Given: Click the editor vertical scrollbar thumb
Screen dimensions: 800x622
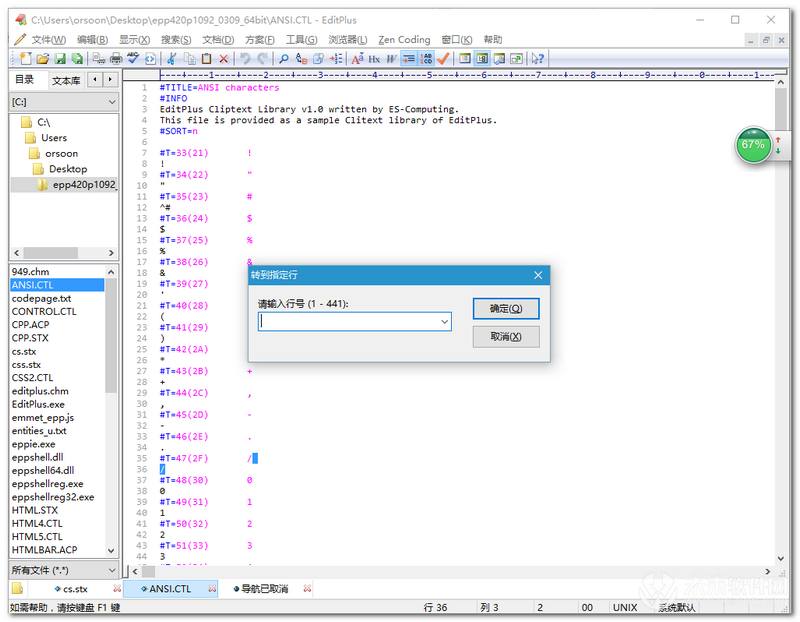Looking at the screenshot, I should coord(781,110).
